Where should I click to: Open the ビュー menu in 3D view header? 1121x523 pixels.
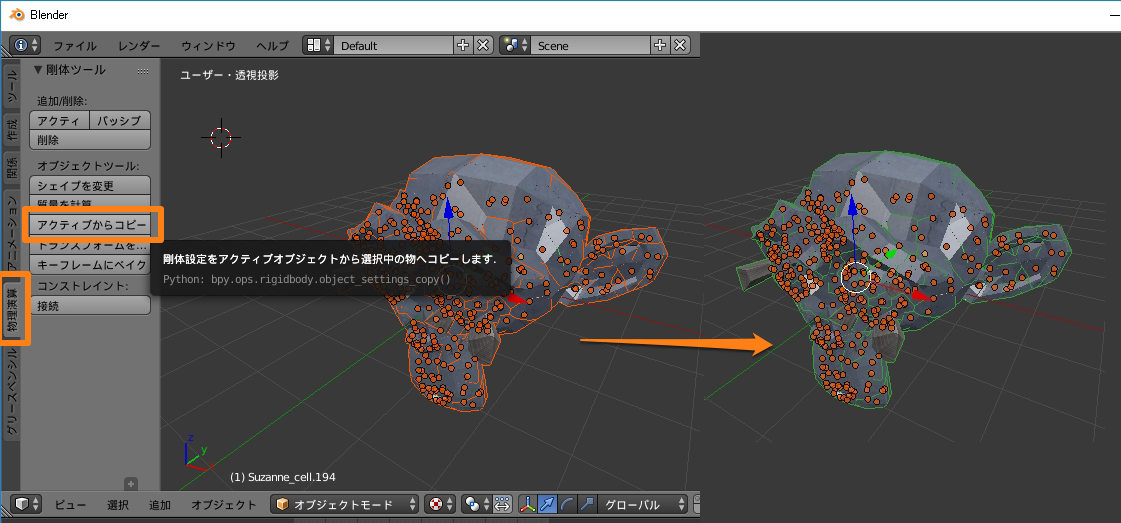click(71, 504)
